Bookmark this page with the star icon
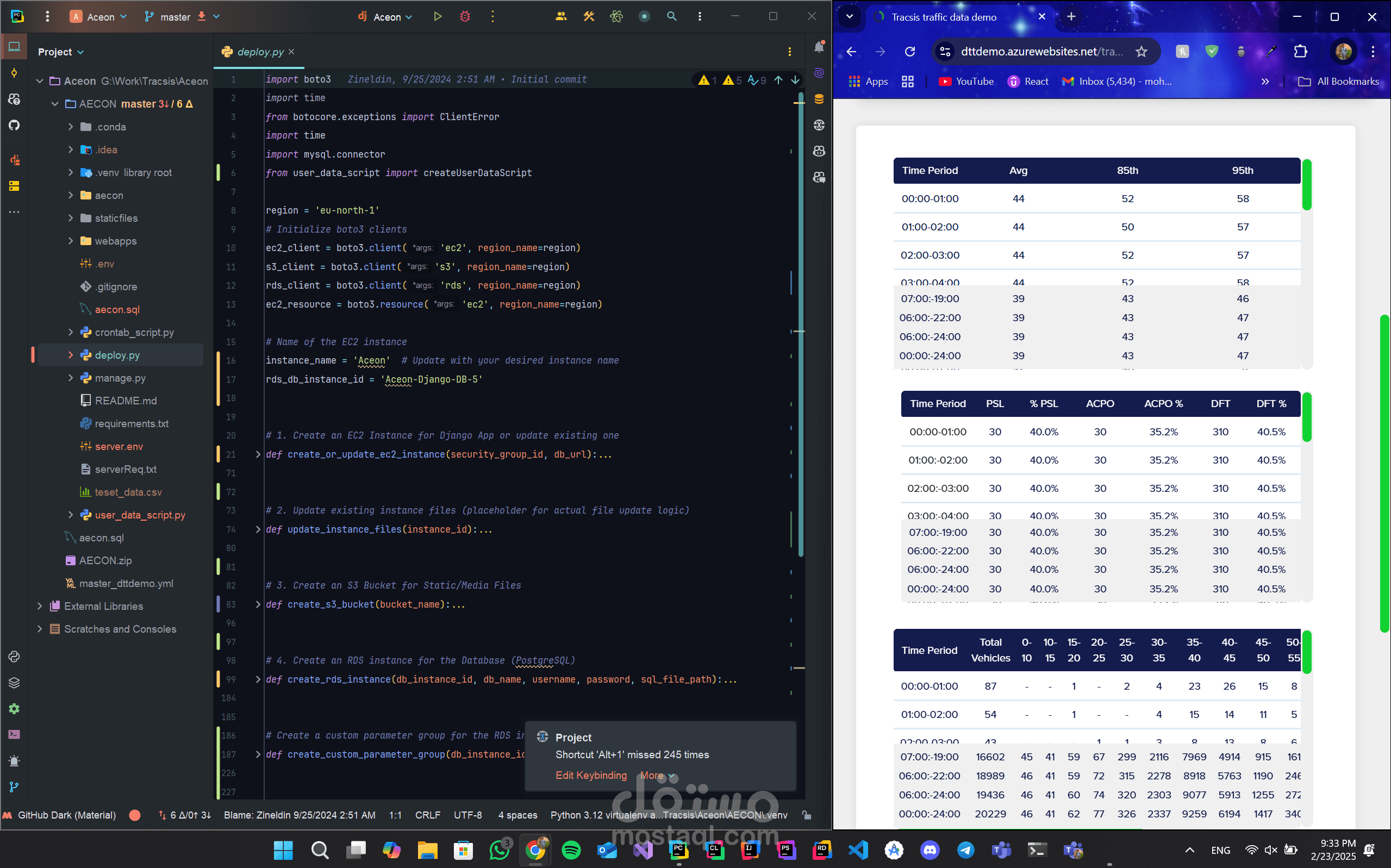Viewport: 1391px width, 868px height. tap(1142, 52)
